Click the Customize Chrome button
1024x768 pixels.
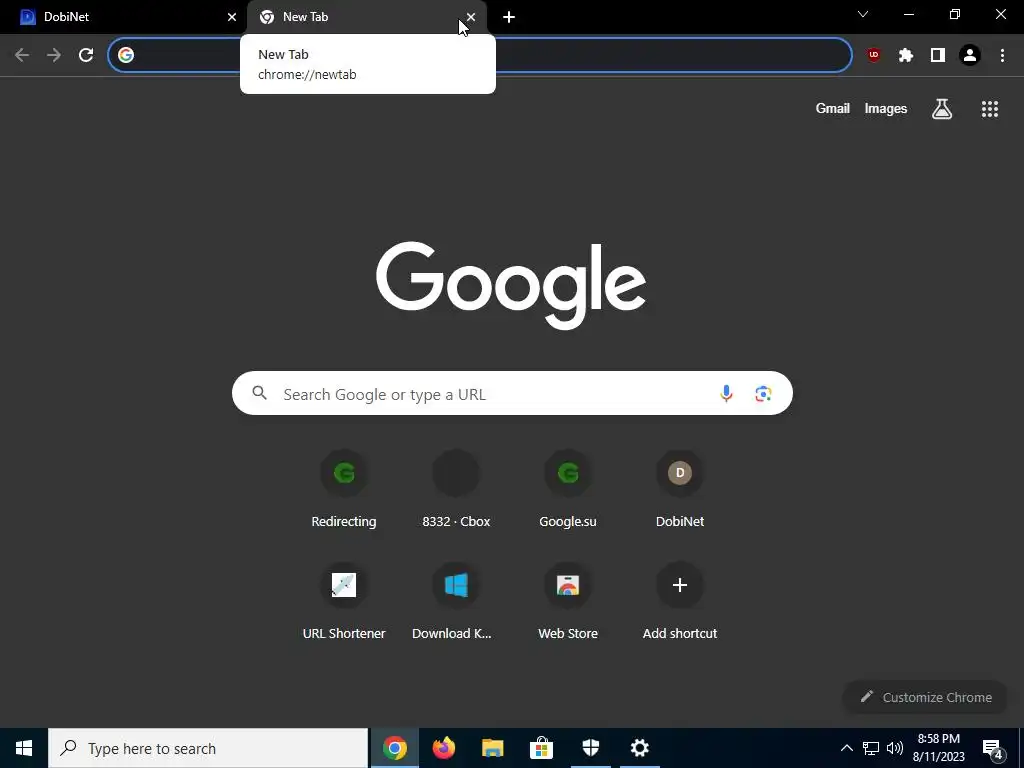[925, 697]
